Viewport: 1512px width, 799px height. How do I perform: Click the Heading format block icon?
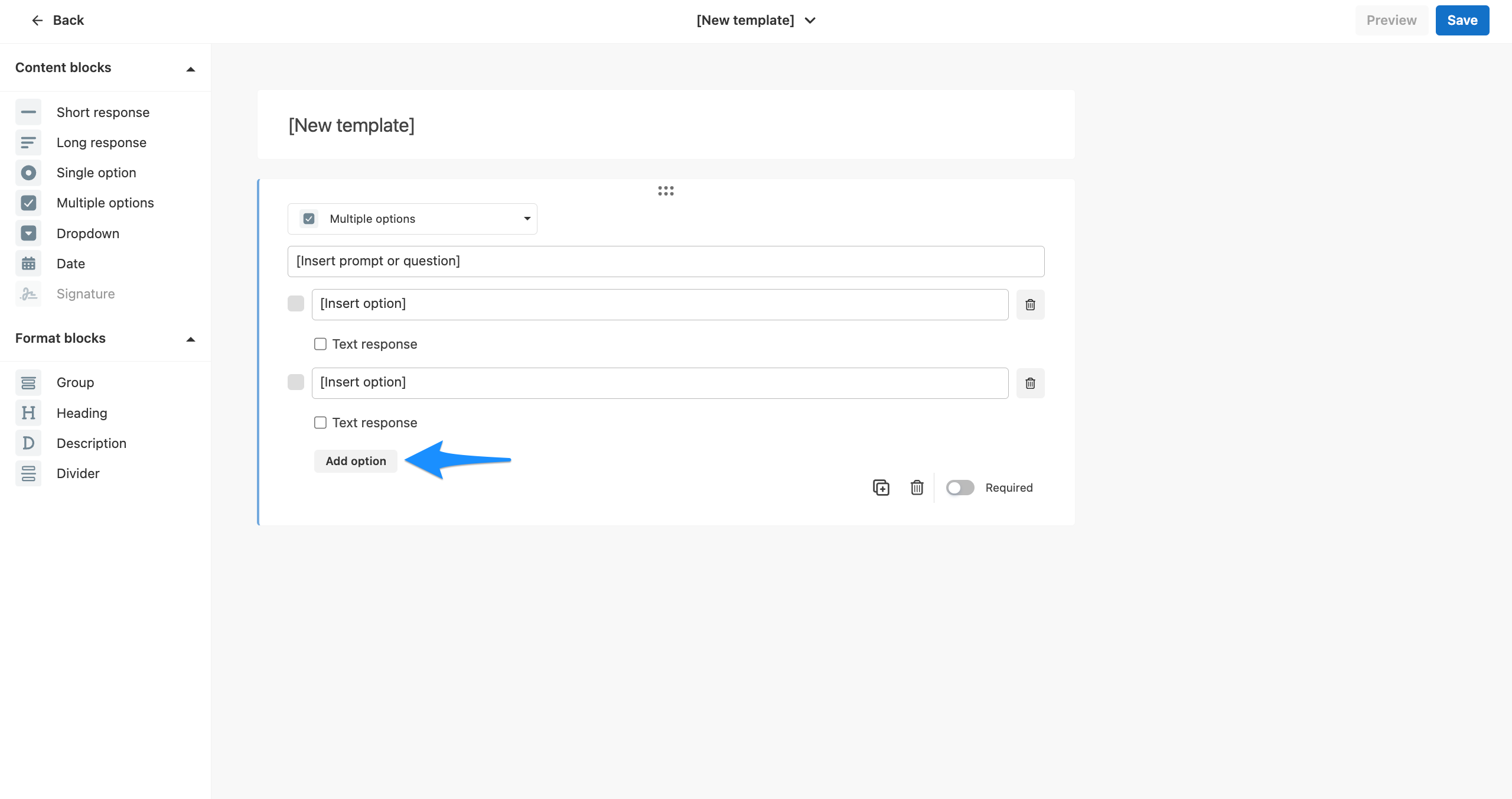(x=28, y=413)
